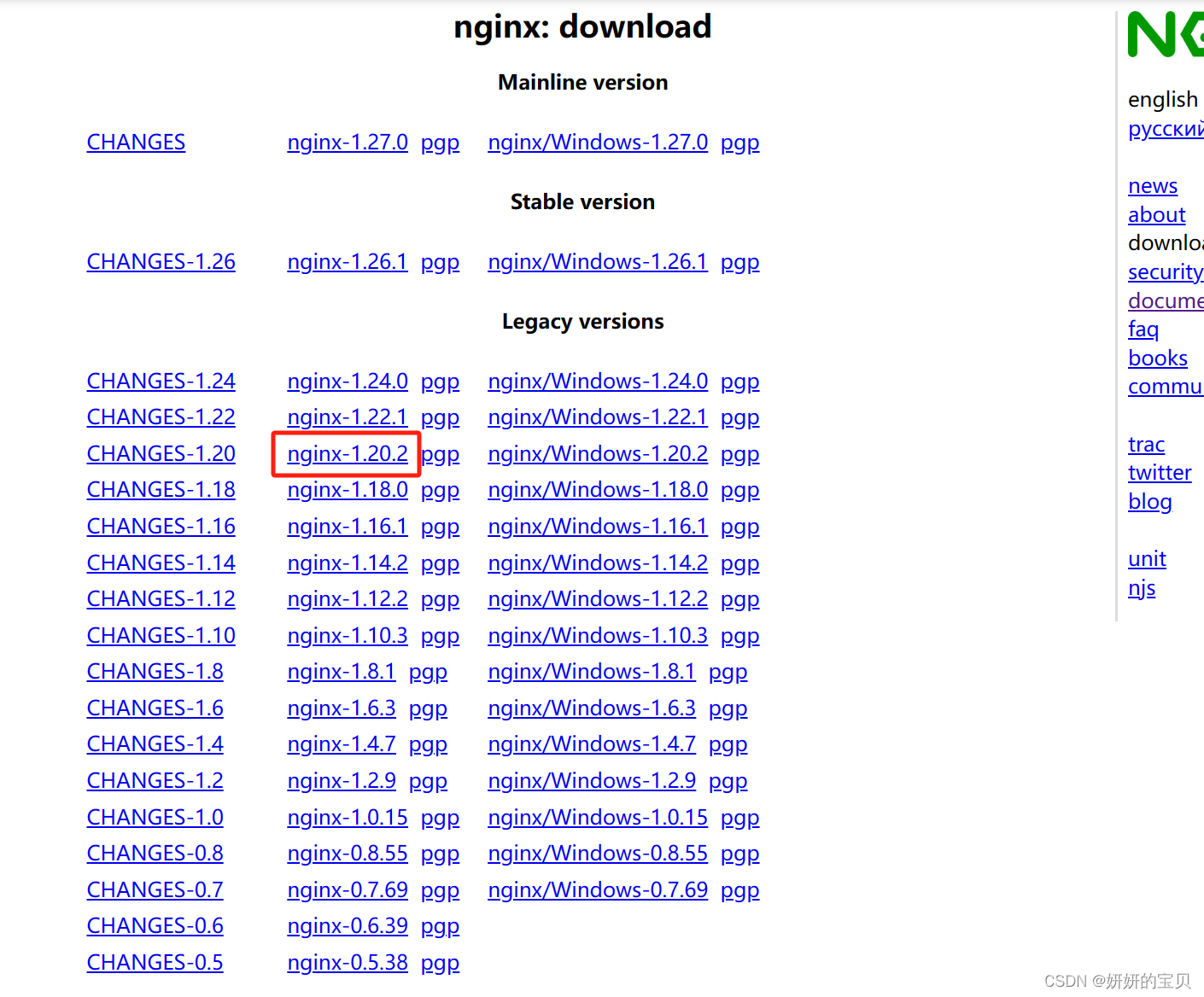Open the pgp signature for nginx/Windows-1.27.0
The image size is (1204, 997).
(739, 143)
